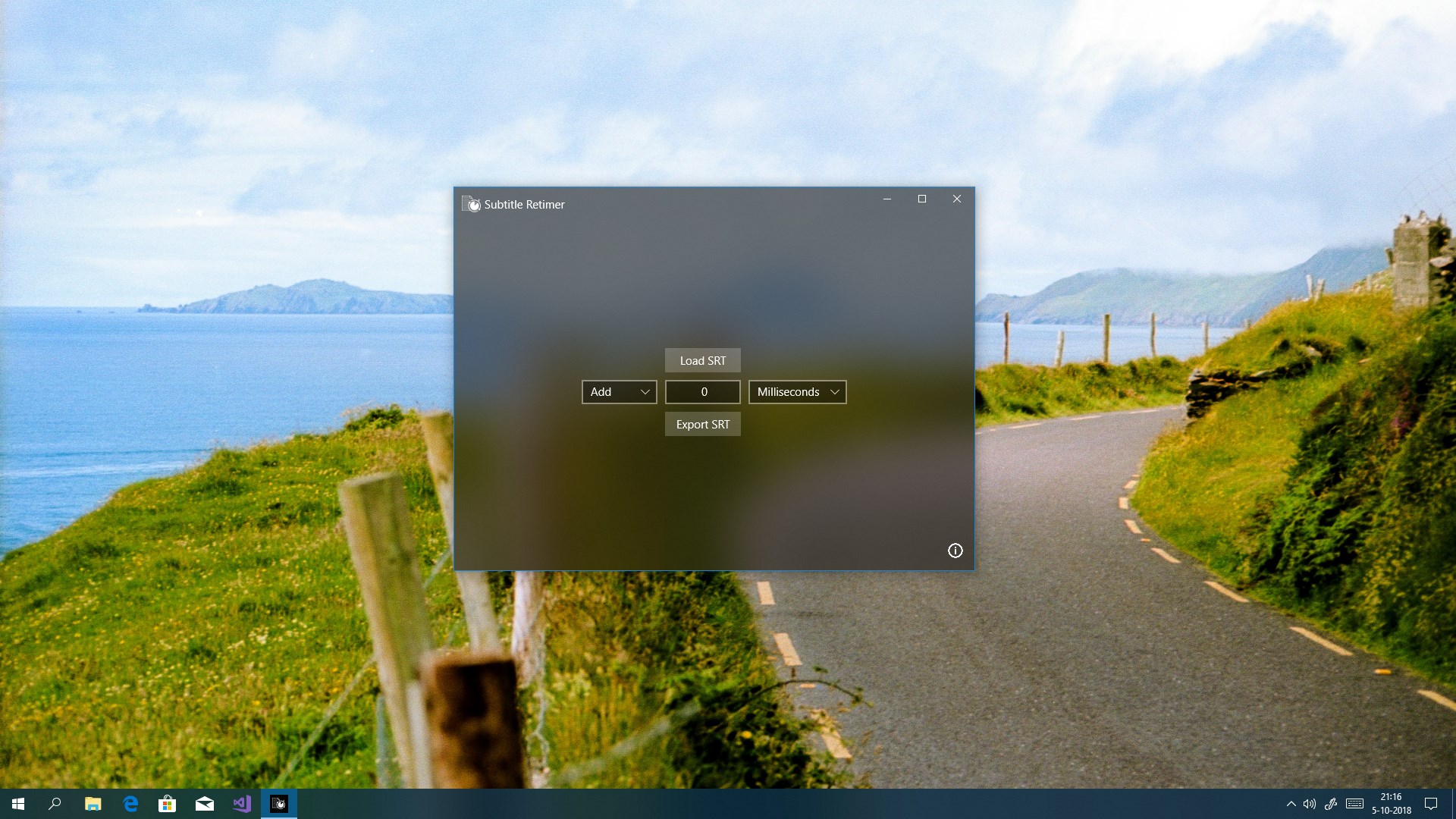This screenshot has height=819, width=1456.
Task: Launch Microsoft Edge from taskbar
Action: click(130, 804)
